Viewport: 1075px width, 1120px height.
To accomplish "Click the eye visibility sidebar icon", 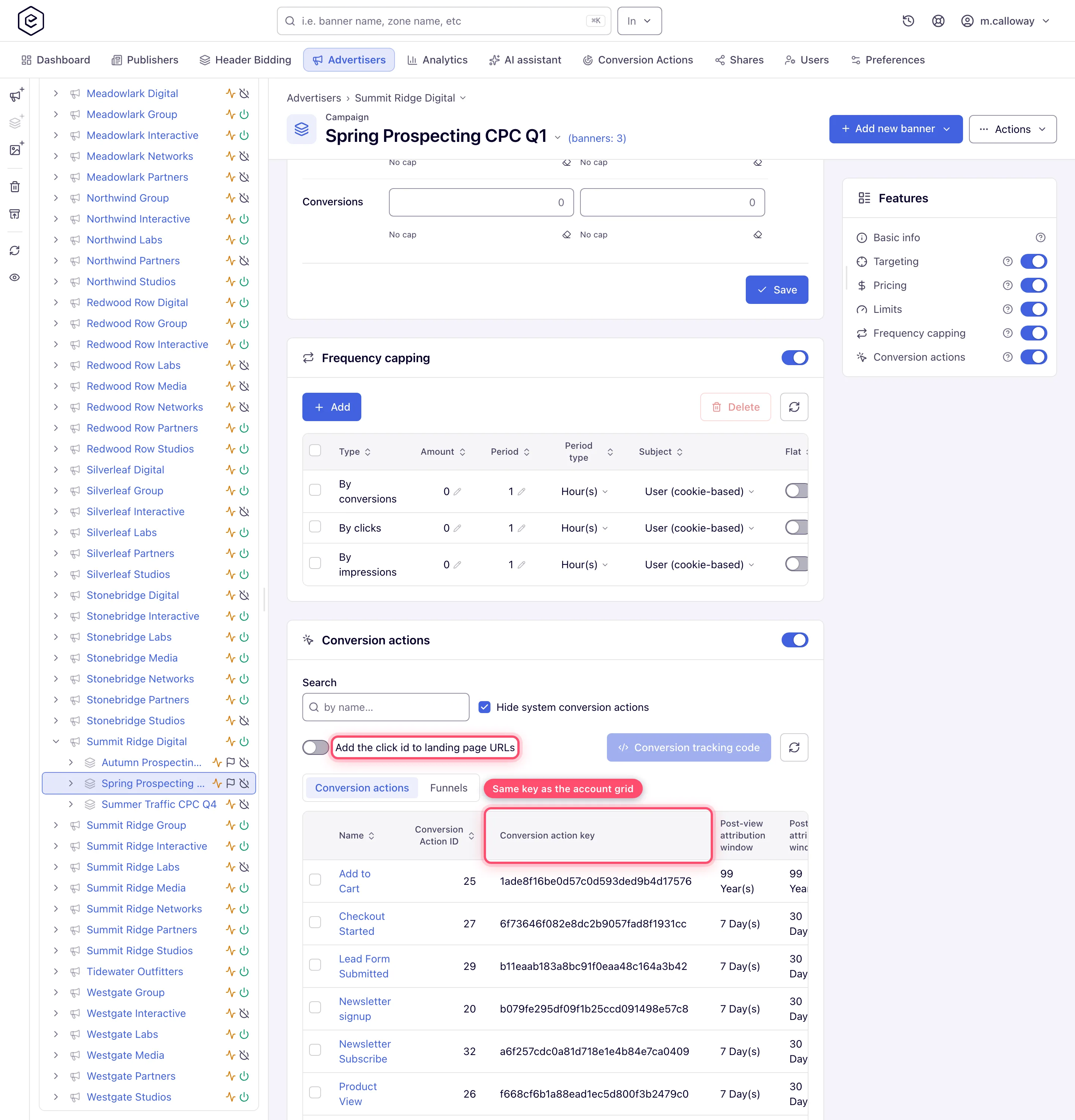I will click(15, 277).
